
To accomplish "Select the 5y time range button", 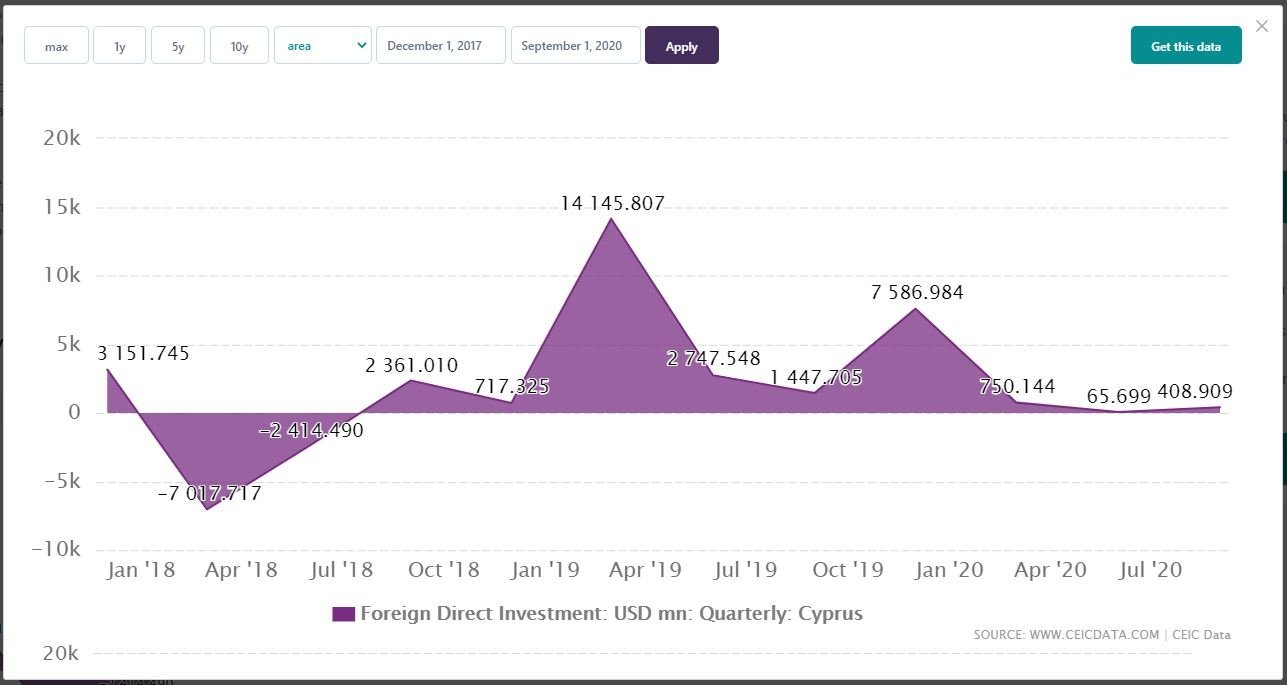I will click(x=178, y=46).
